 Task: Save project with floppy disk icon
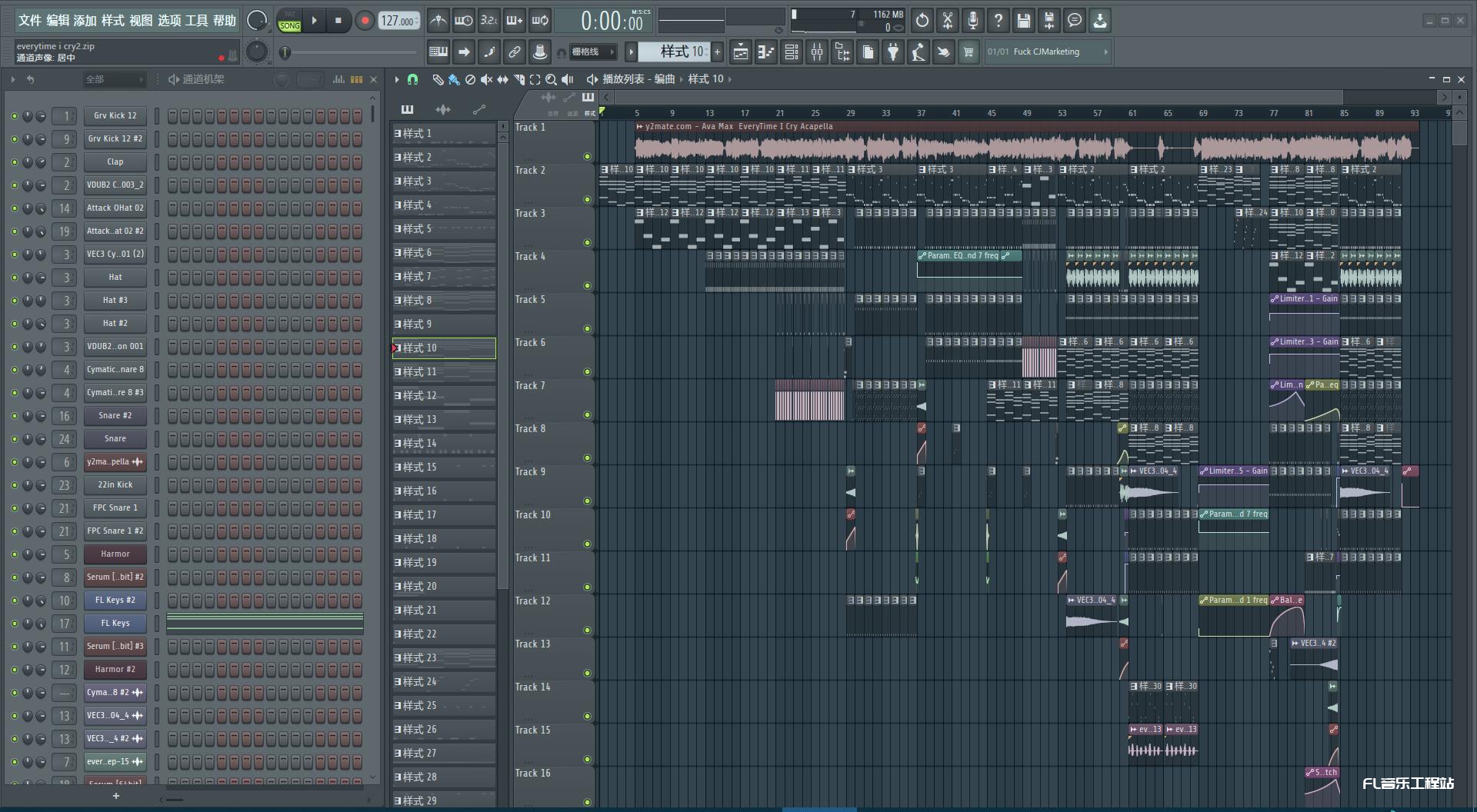coord(1024,21)
